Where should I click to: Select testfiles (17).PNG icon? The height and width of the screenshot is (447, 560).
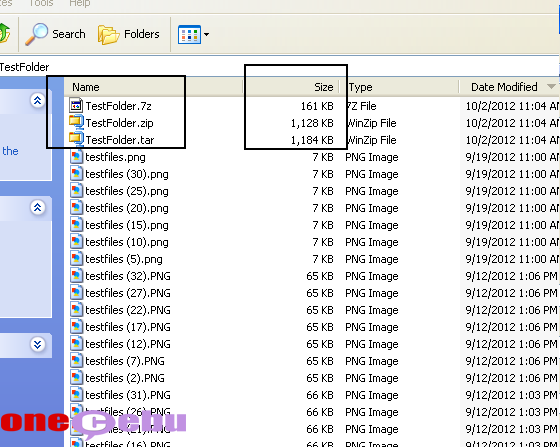click(x=76, y=327)
